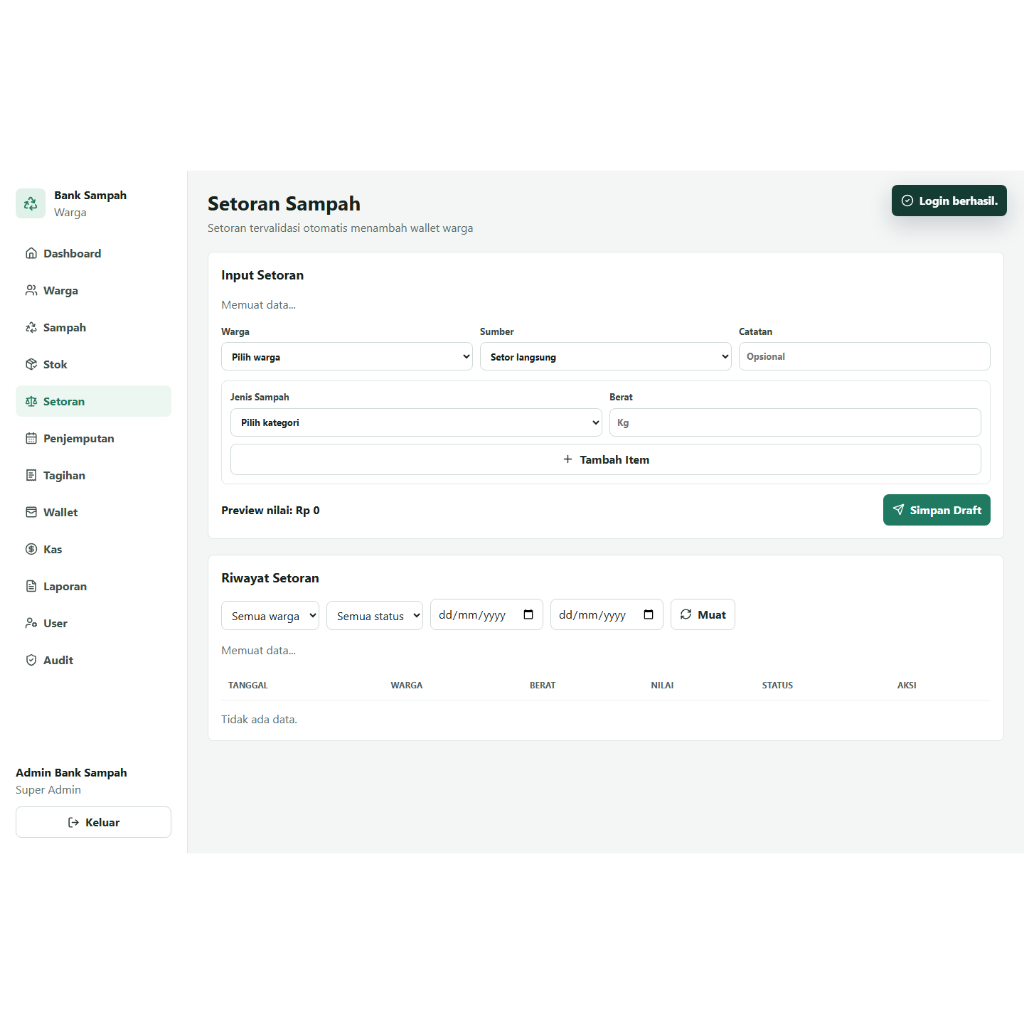Image resolution: width=1024 pixels, height=1024 pixels.
Task: Open the Semua warga filter dropdown
Action: [270, 615]
